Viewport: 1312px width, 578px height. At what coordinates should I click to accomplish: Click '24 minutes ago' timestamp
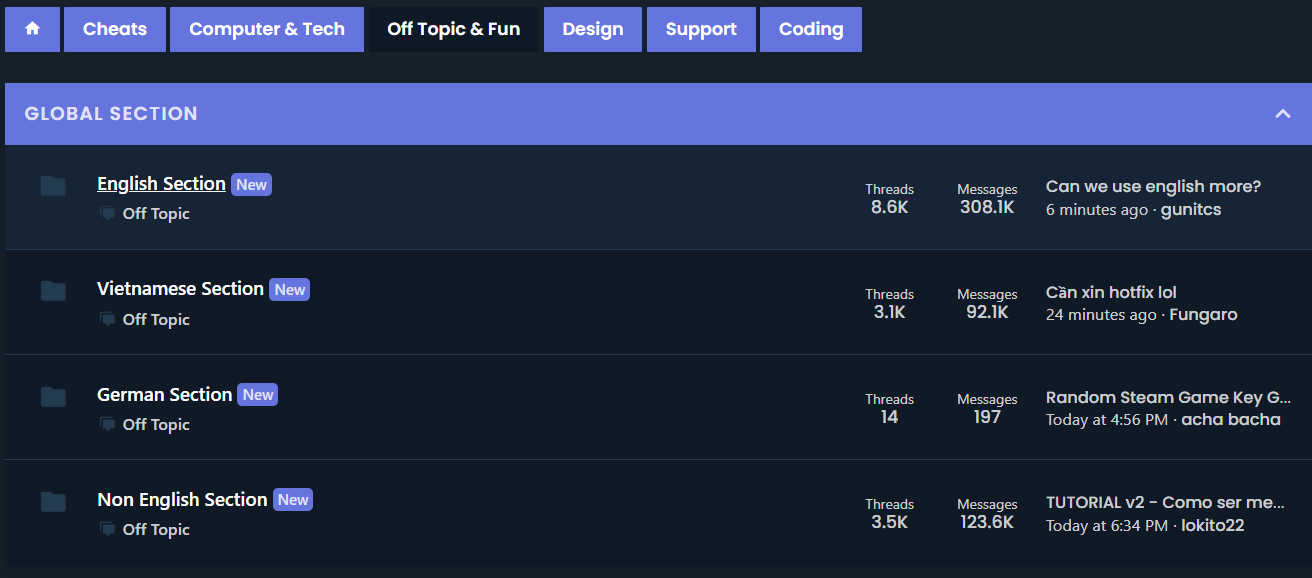(1101, 315)
